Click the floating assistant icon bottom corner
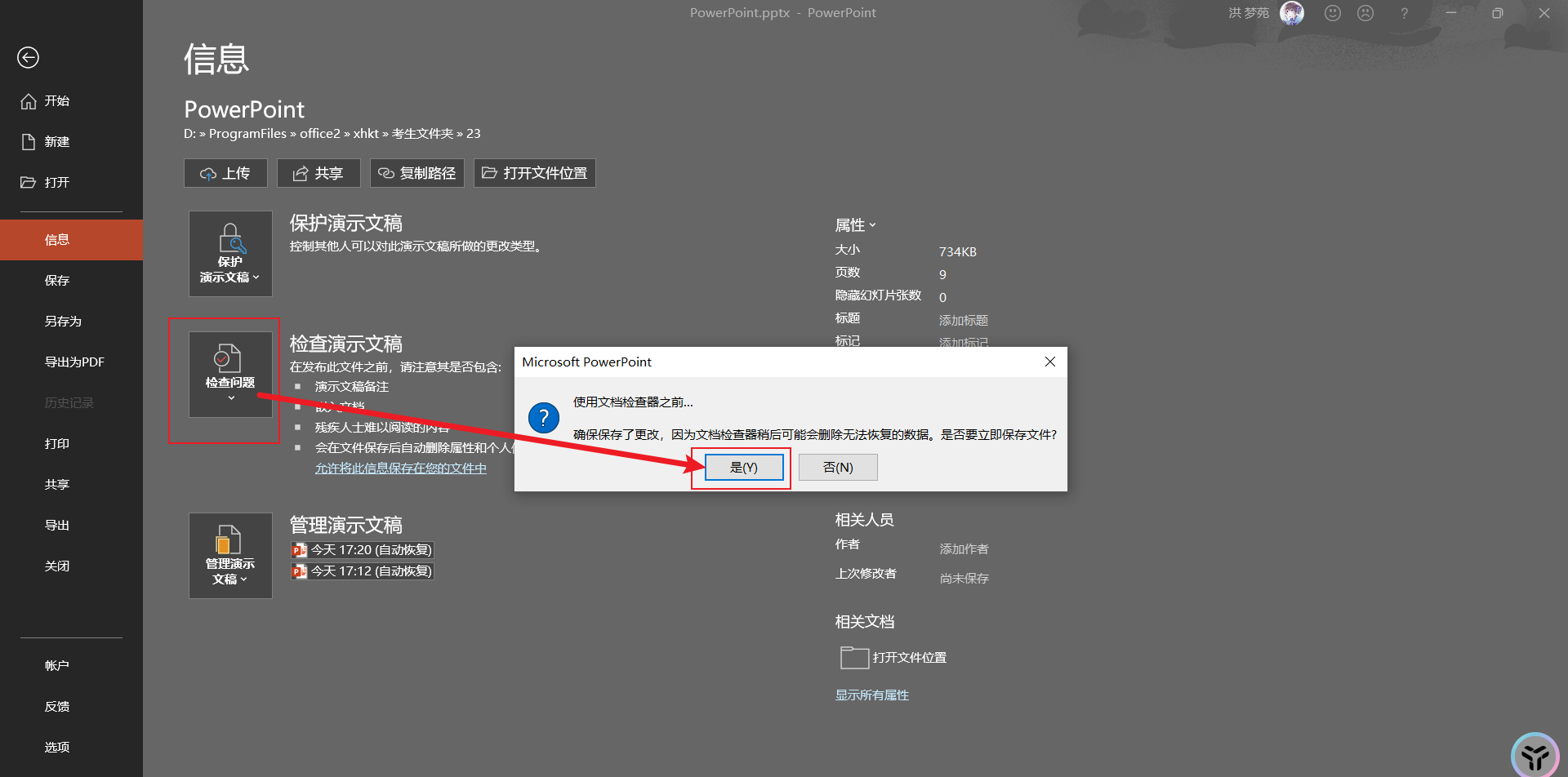This screenshot has width=1568, height=777. [x=1535, y=757]
